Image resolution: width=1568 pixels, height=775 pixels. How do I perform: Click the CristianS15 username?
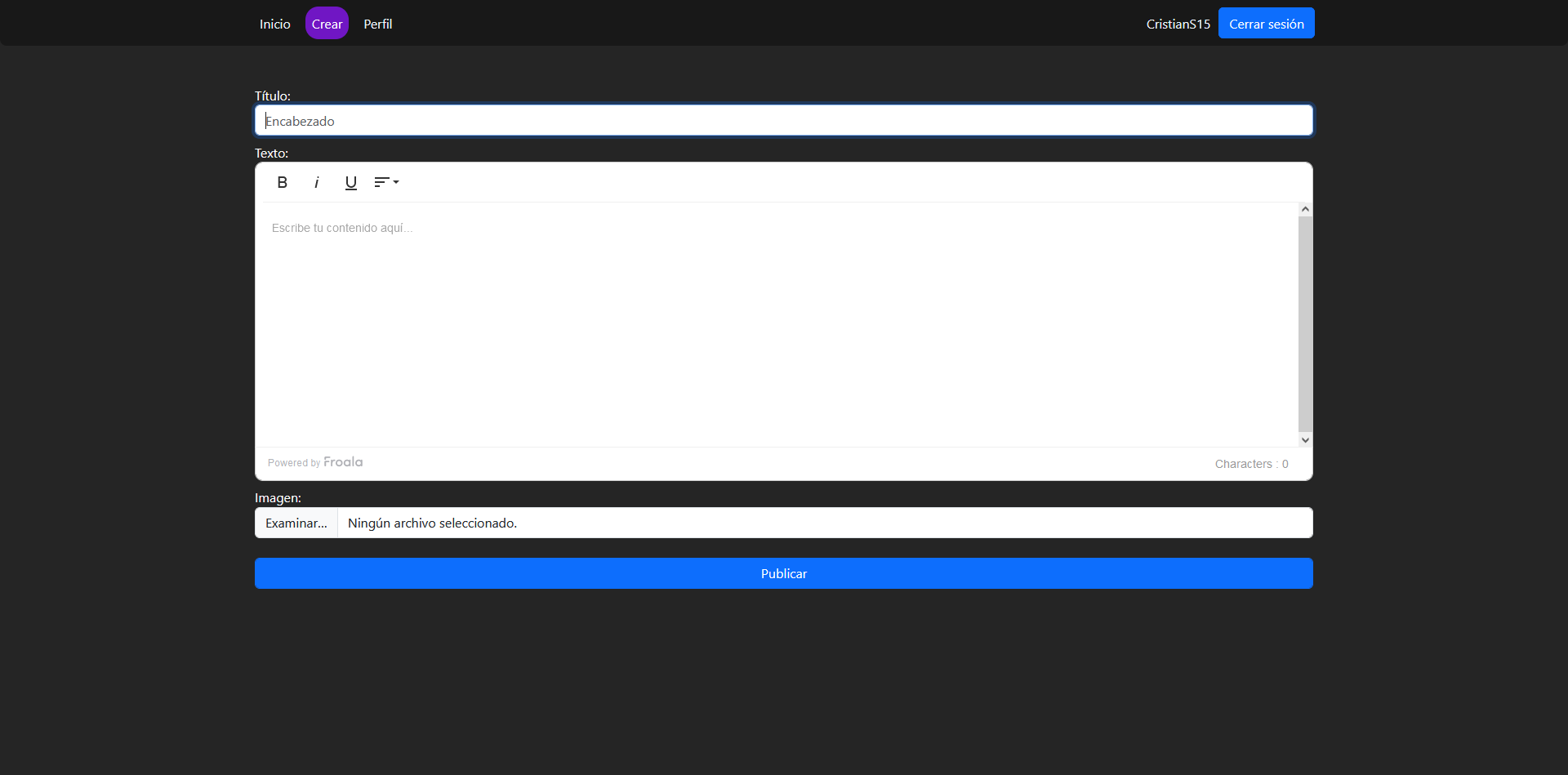pyautogui.click(x=1178, y=24)
